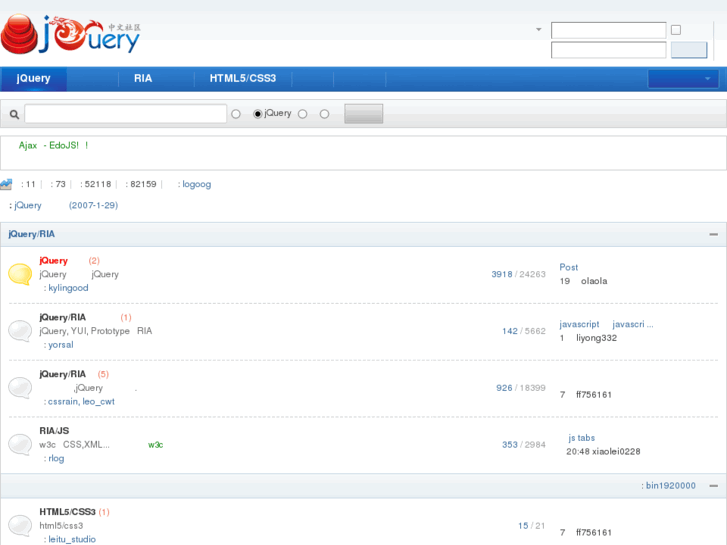Click the search magnifier icon

pyautogui.click(x=14, y=114)
